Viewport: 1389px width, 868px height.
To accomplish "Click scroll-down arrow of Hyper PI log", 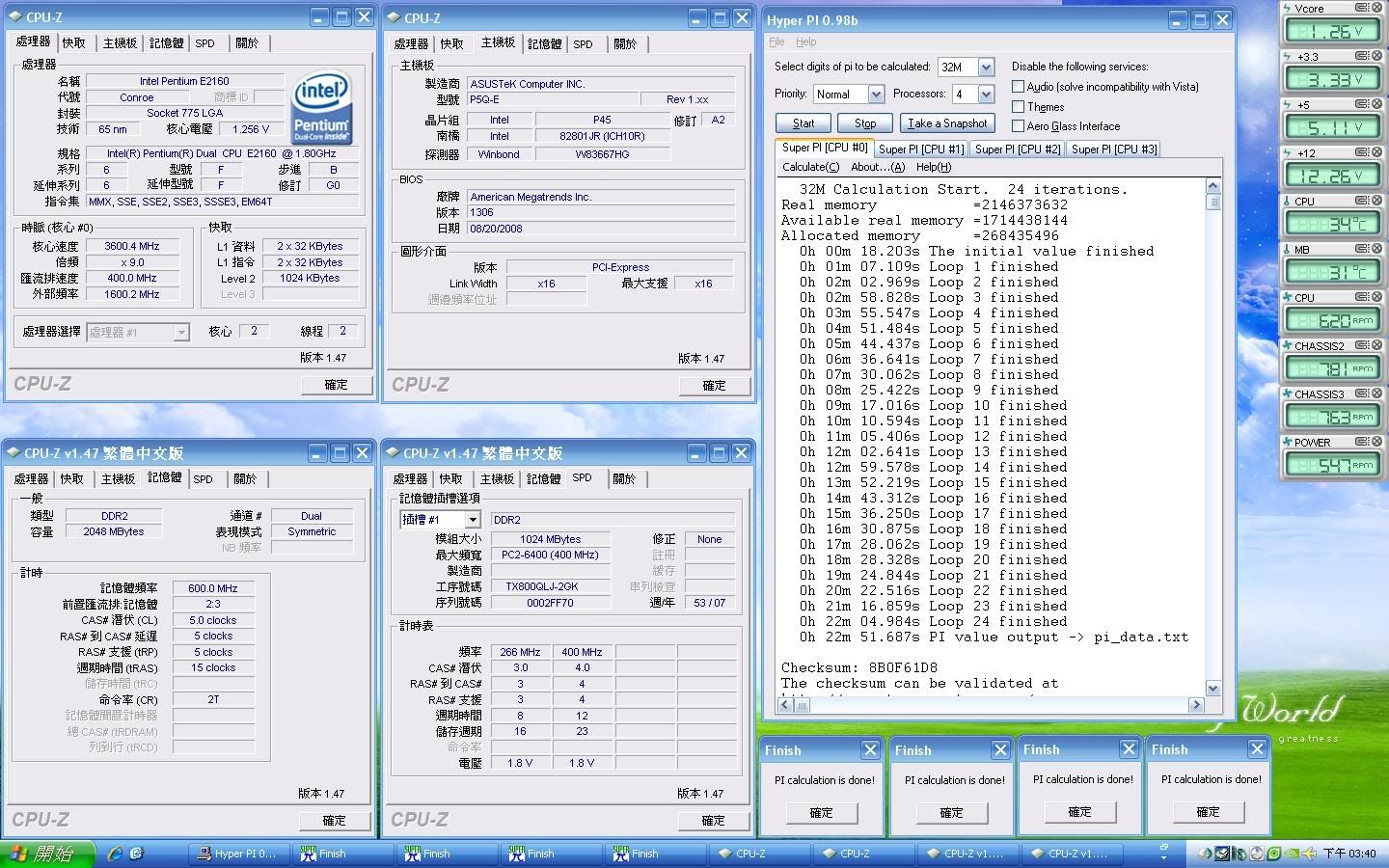I will pos(1213,689).
